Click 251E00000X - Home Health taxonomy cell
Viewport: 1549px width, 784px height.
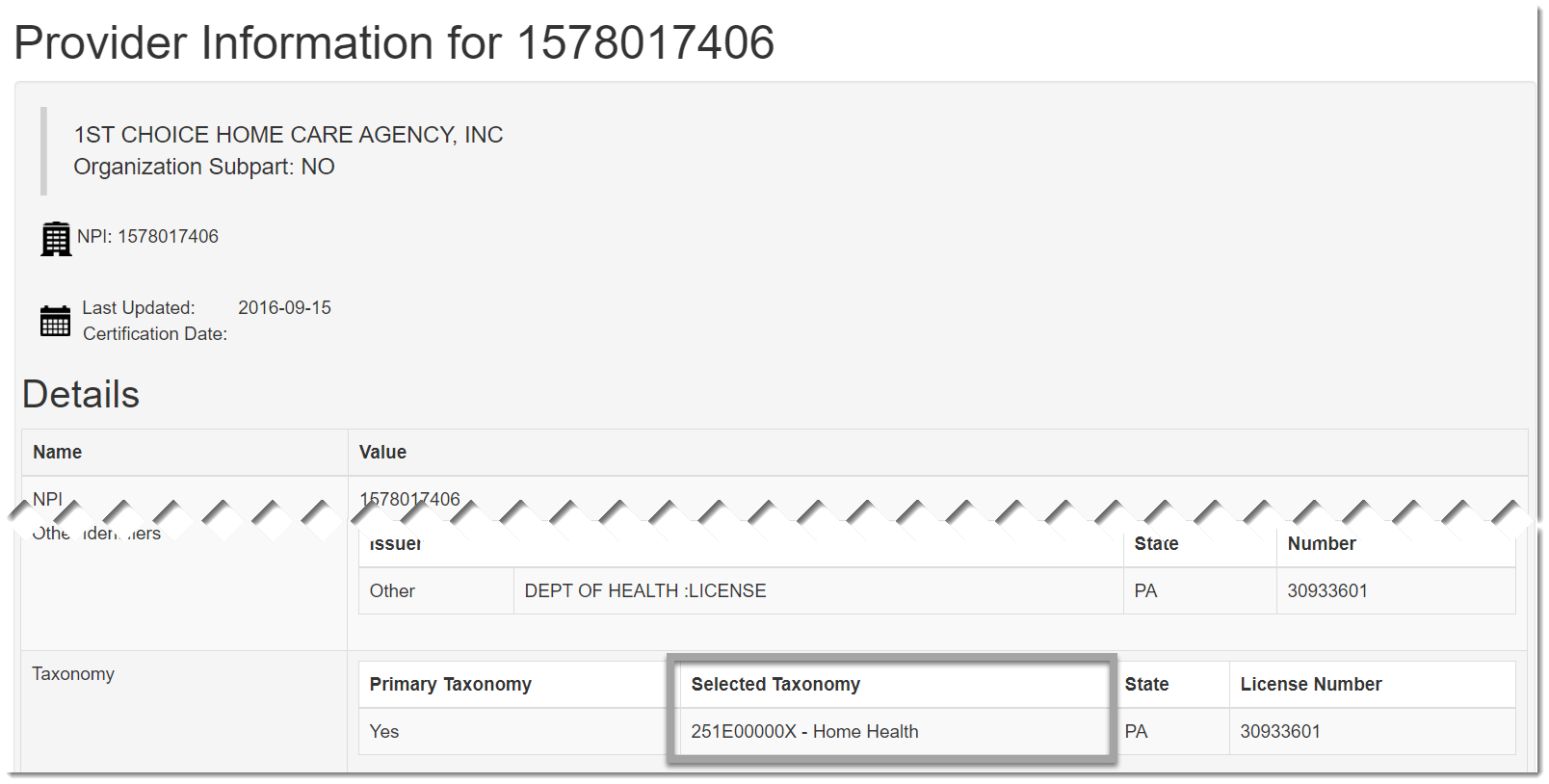coord(804,731)
